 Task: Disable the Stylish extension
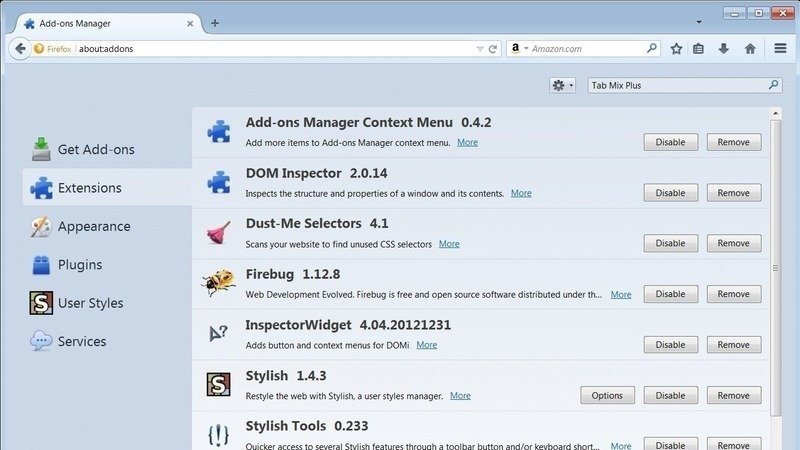click(670, 395)
